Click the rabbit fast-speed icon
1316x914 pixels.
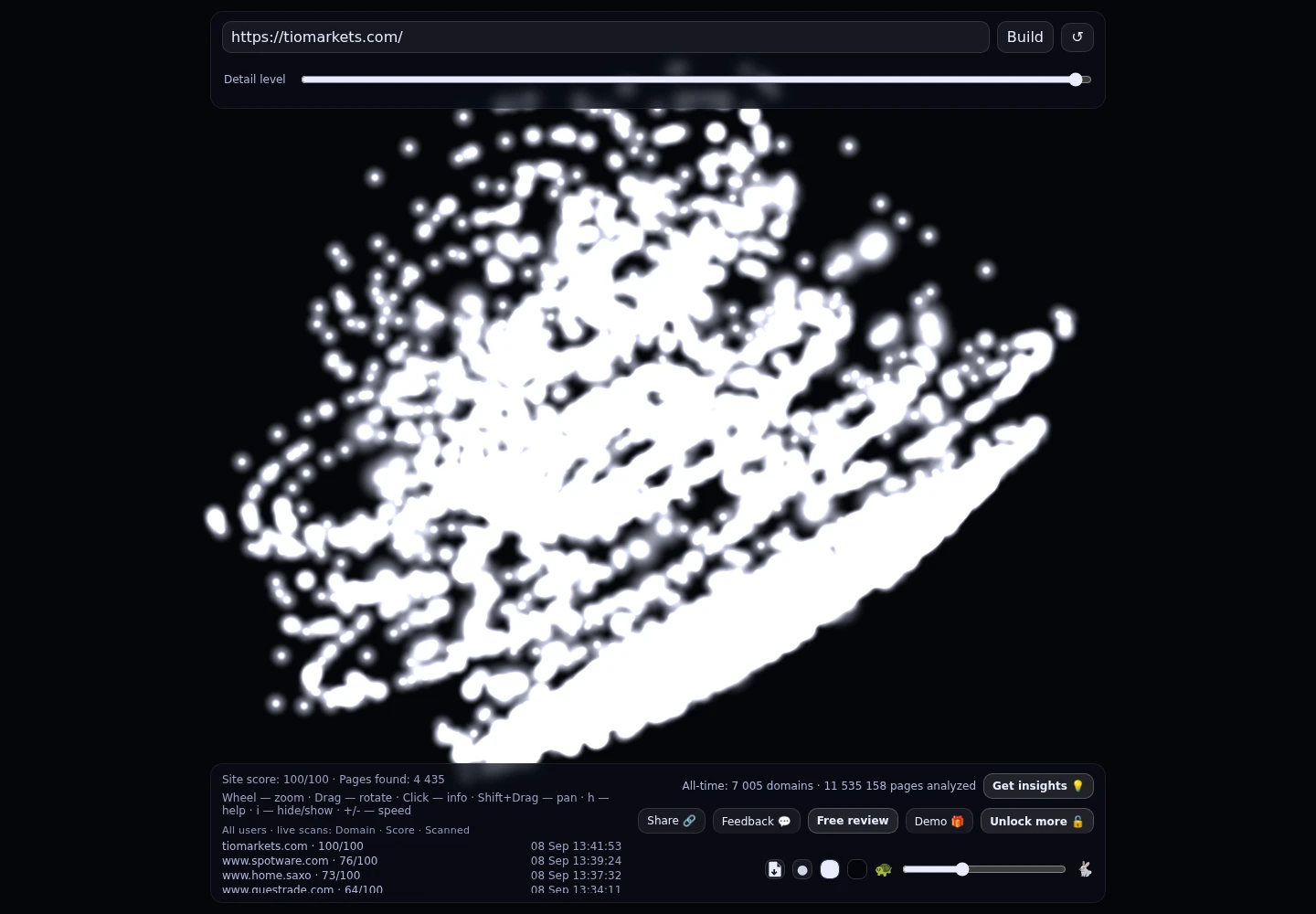coord(1085,869)
